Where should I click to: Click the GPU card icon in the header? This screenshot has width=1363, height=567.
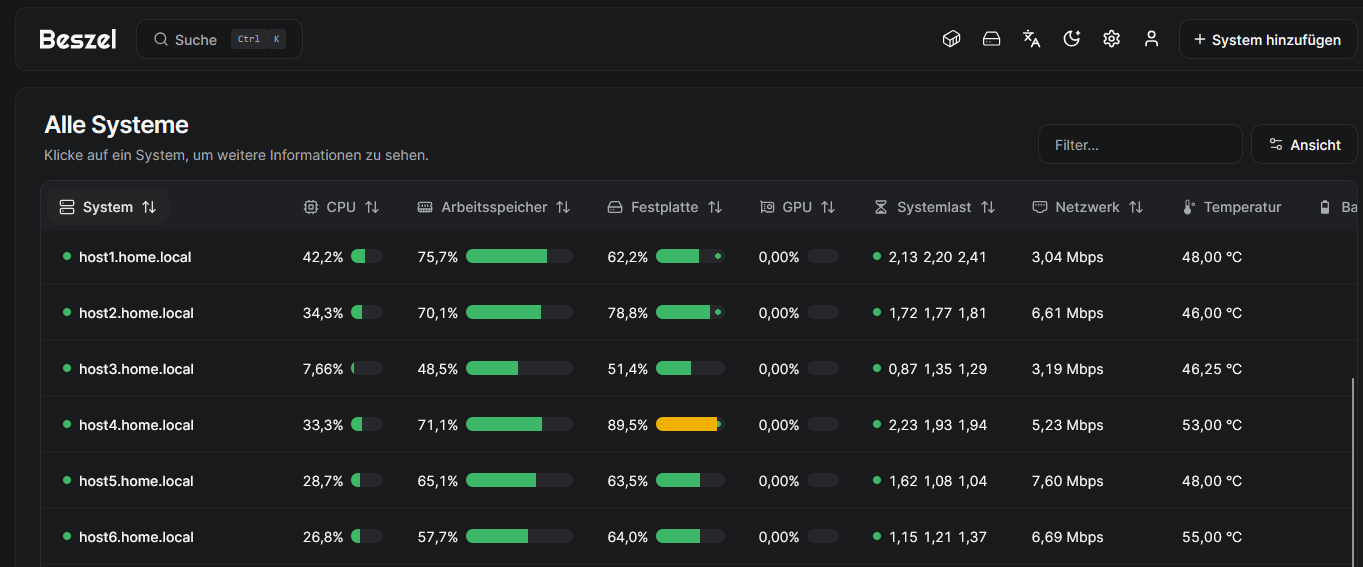coord(767,207)
